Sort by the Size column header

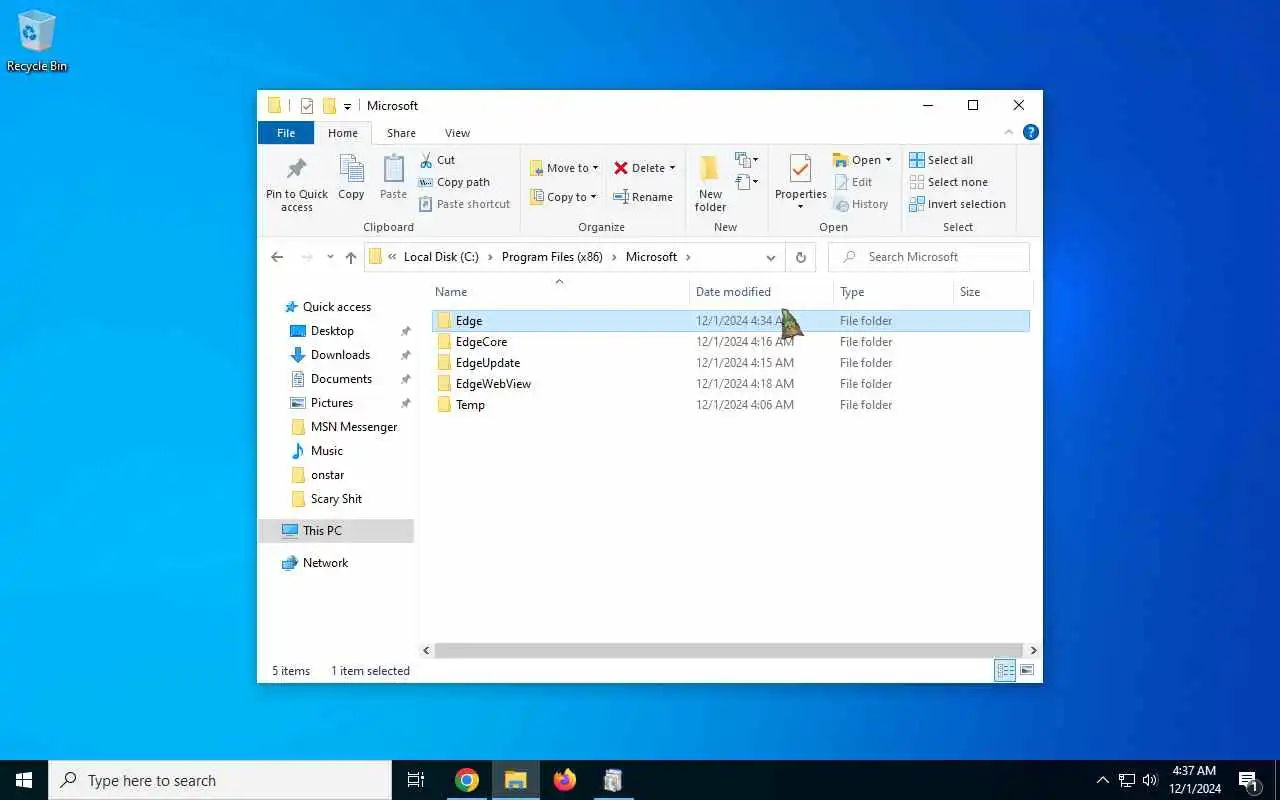coord(992,292)
